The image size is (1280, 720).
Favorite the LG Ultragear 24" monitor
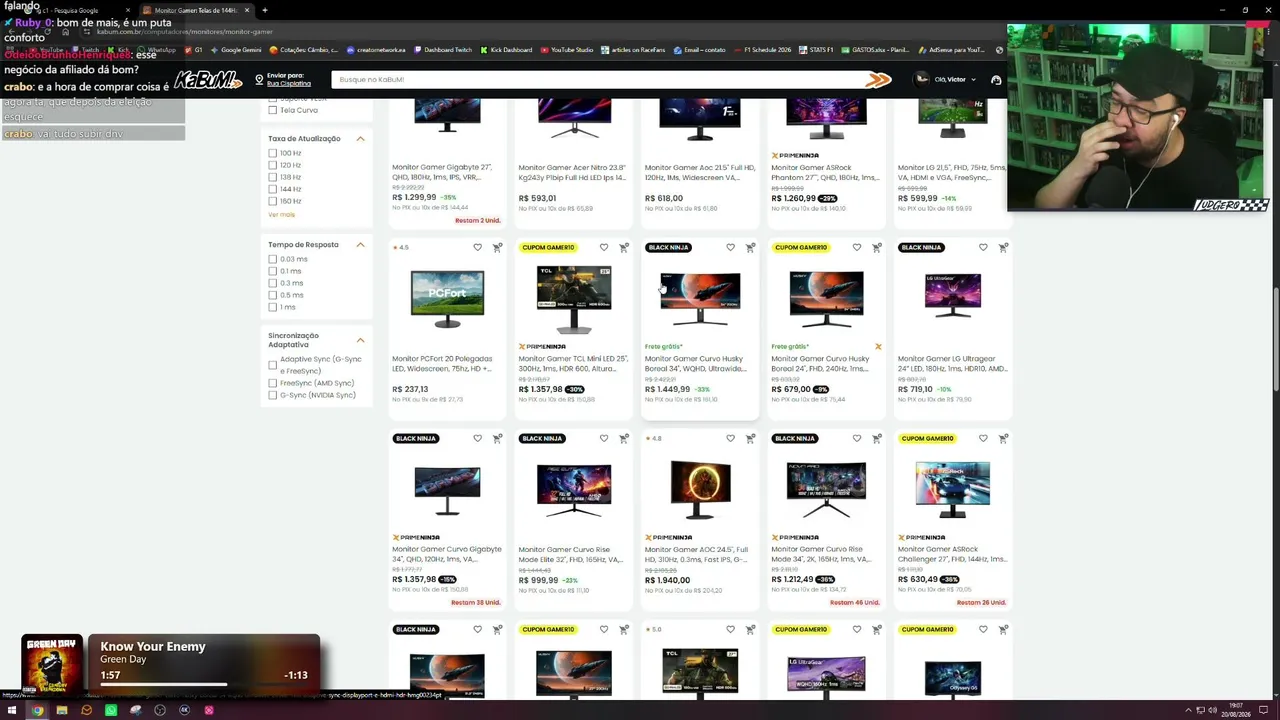point(983,247)
